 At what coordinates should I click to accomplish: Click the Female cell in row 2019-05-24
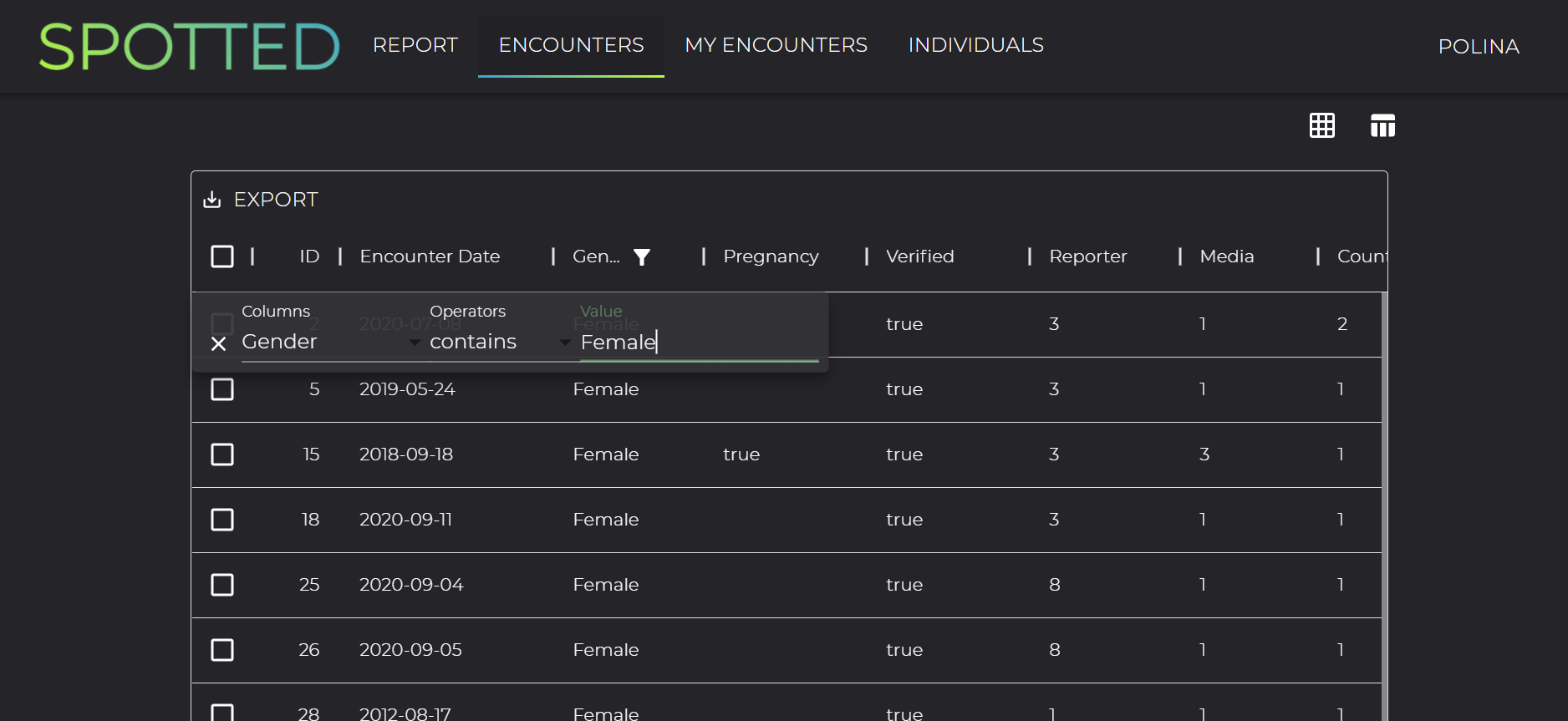pos(606,389)
